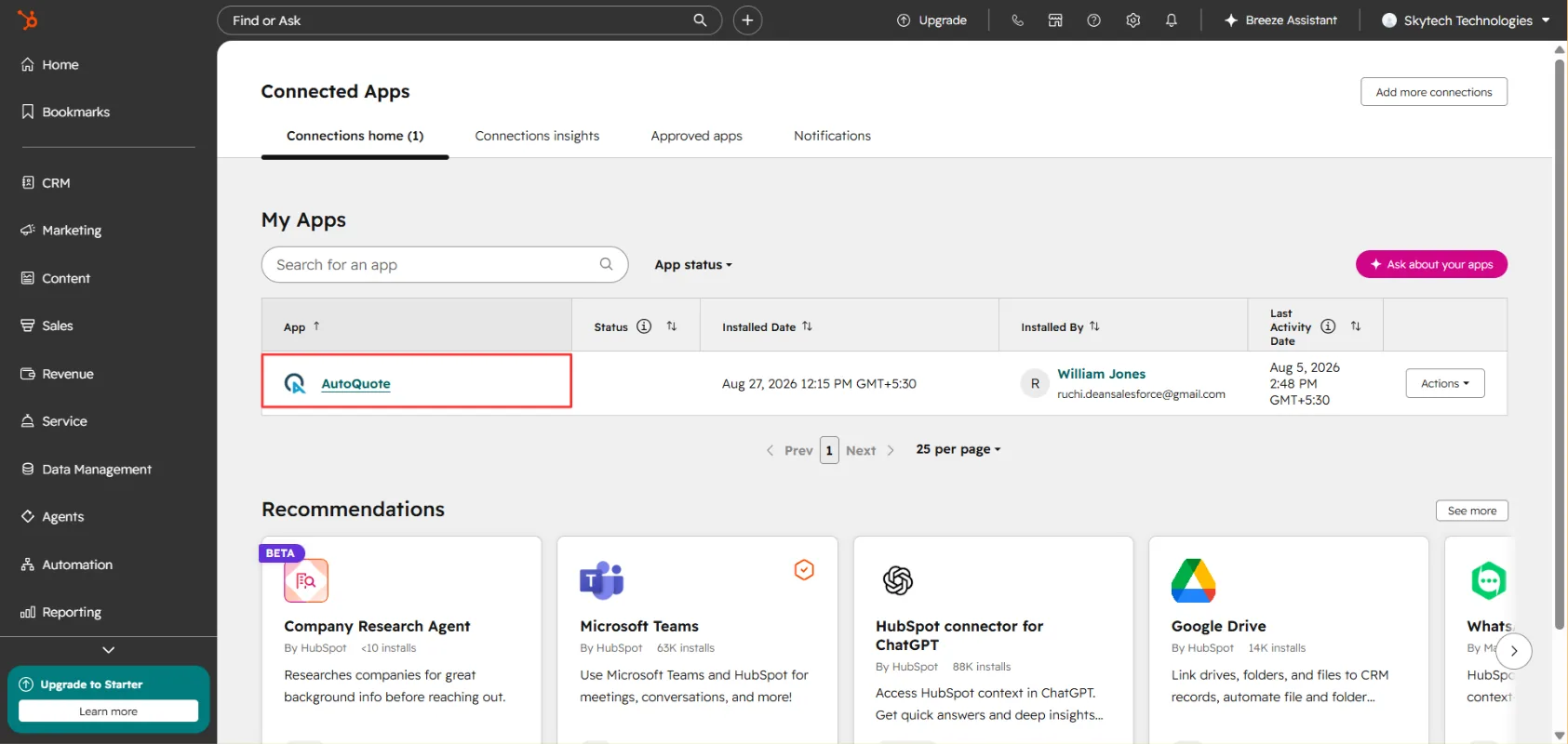1568x744 pixels.
Task: Sort by Installed Date
Action: click(x=807, y=326)
